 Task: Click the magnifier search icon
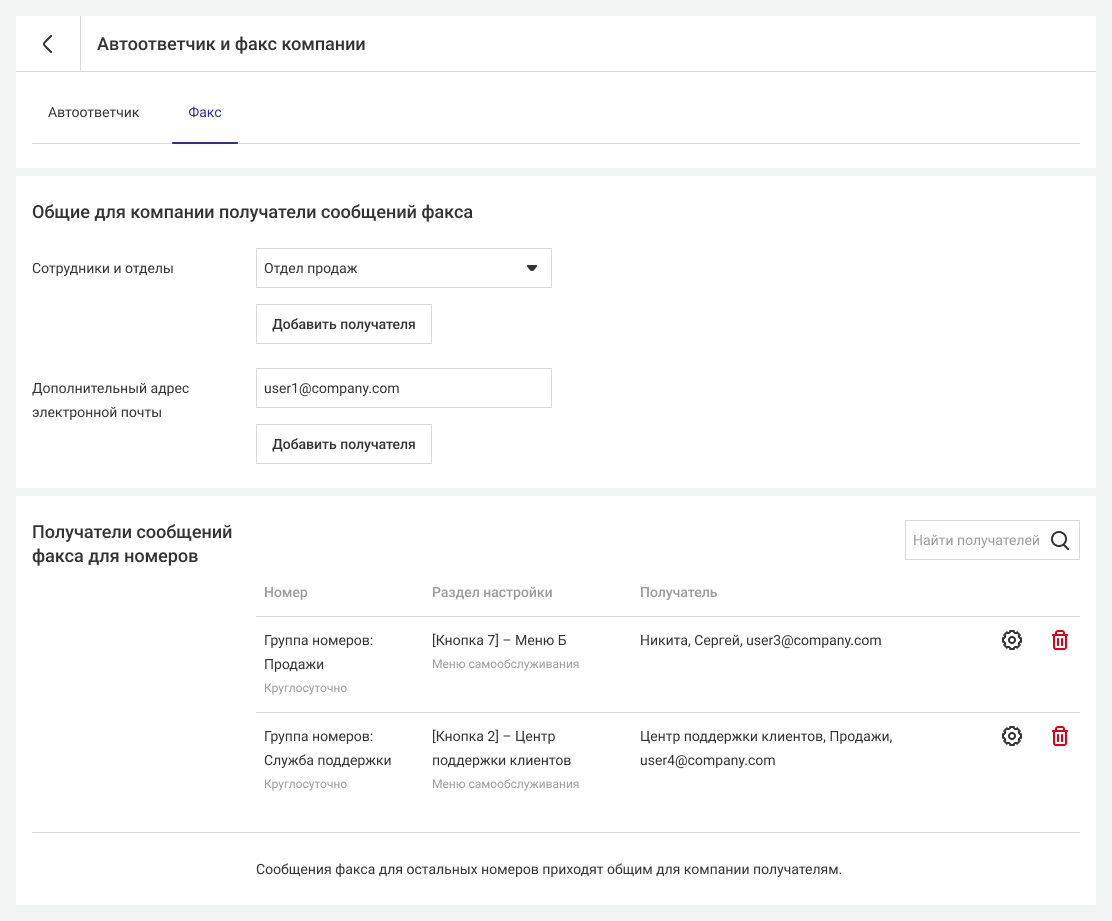tap(1060, 540)
